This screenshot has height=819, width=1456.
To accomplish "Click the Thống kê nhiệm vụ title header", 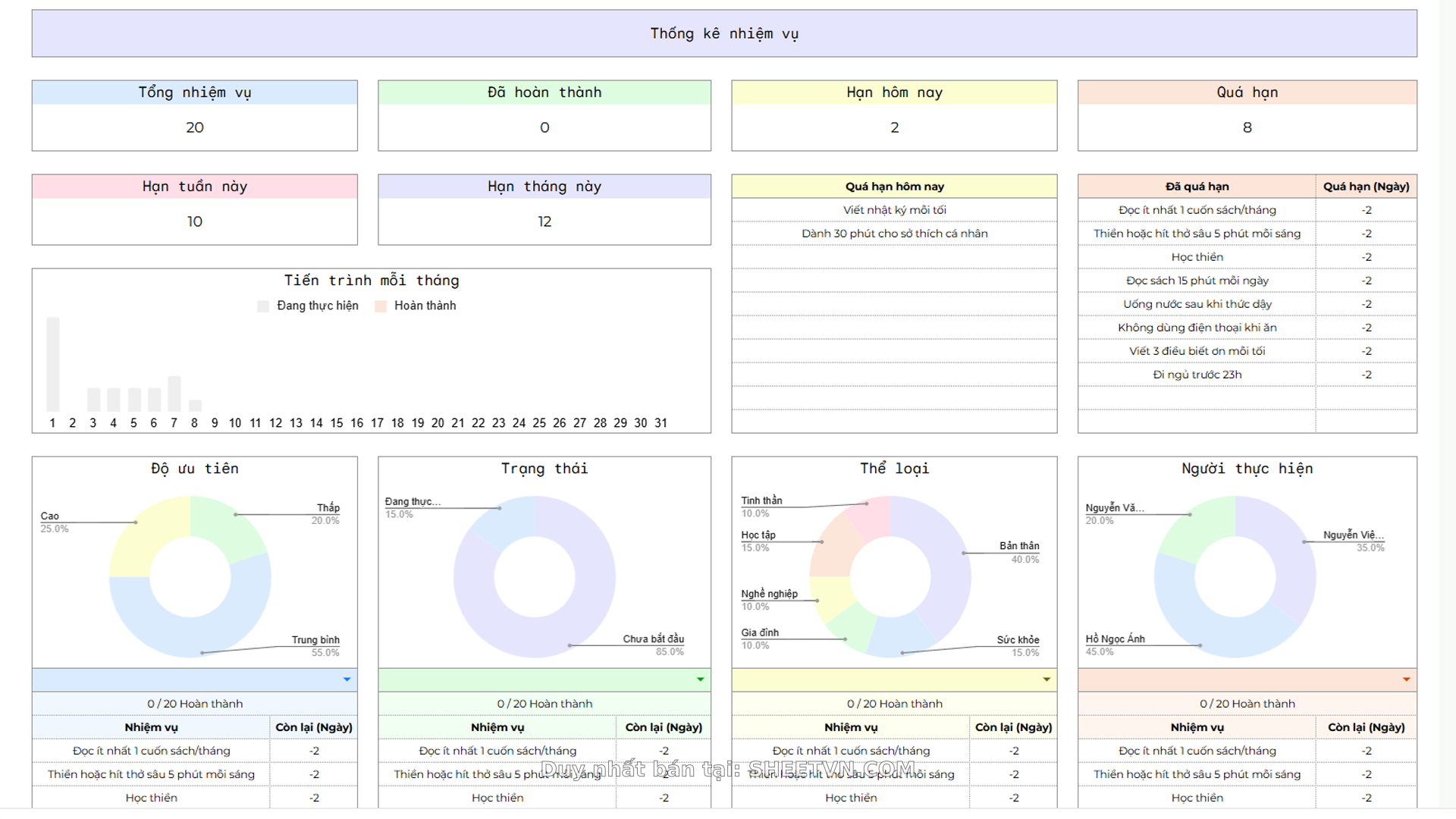I will coord(724,33).
